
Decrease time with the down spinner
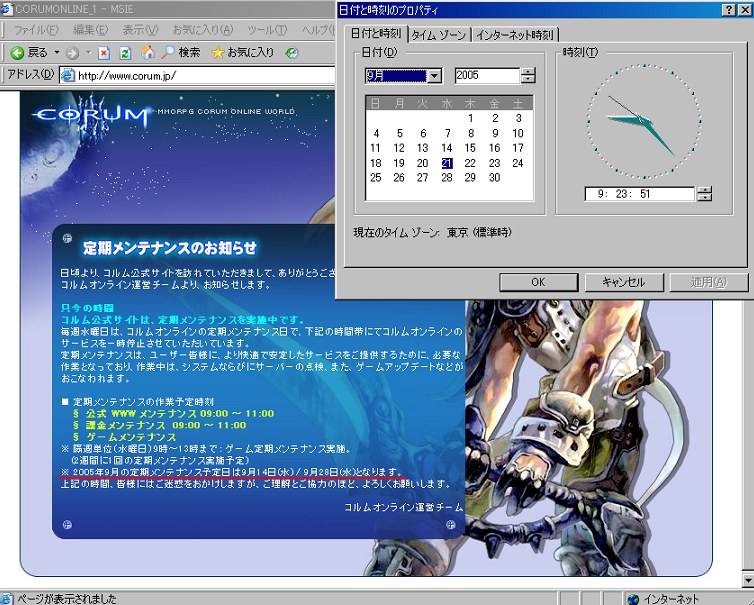pyautogui.click(x=704, y=198)
